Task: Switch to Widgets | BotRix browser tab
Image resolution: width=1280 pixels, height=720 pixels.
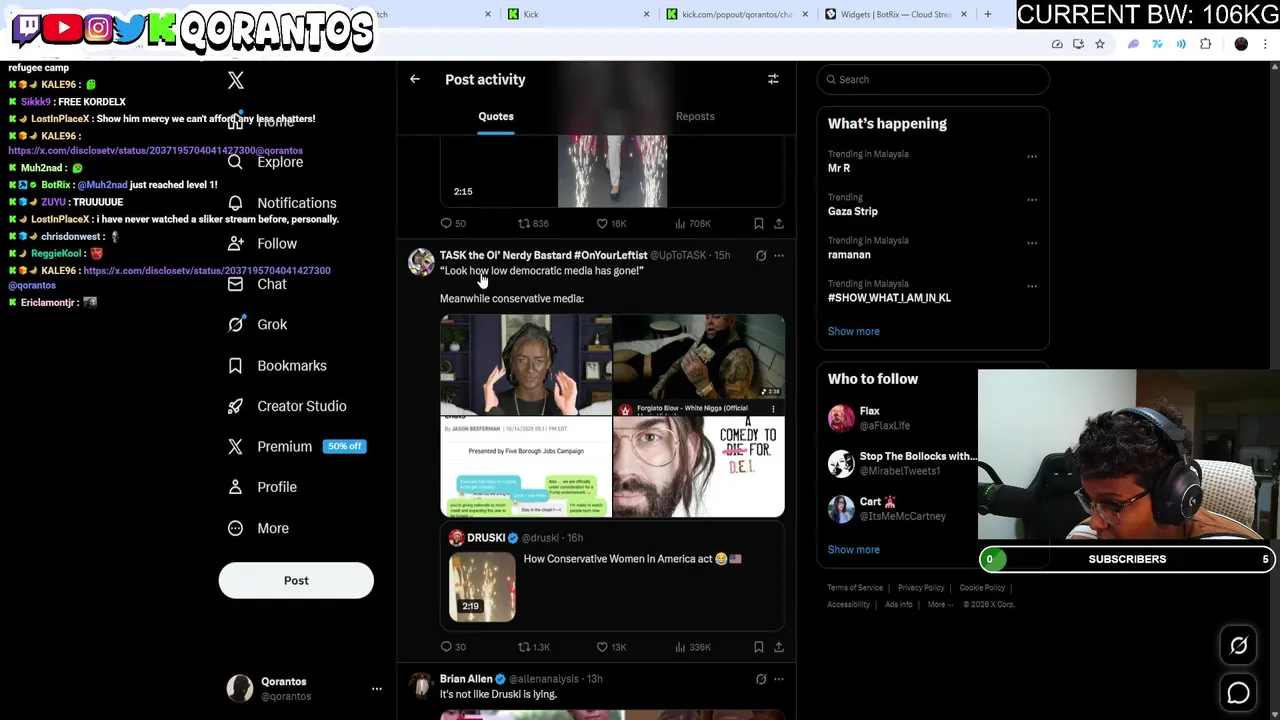Action: pos(895,14)
